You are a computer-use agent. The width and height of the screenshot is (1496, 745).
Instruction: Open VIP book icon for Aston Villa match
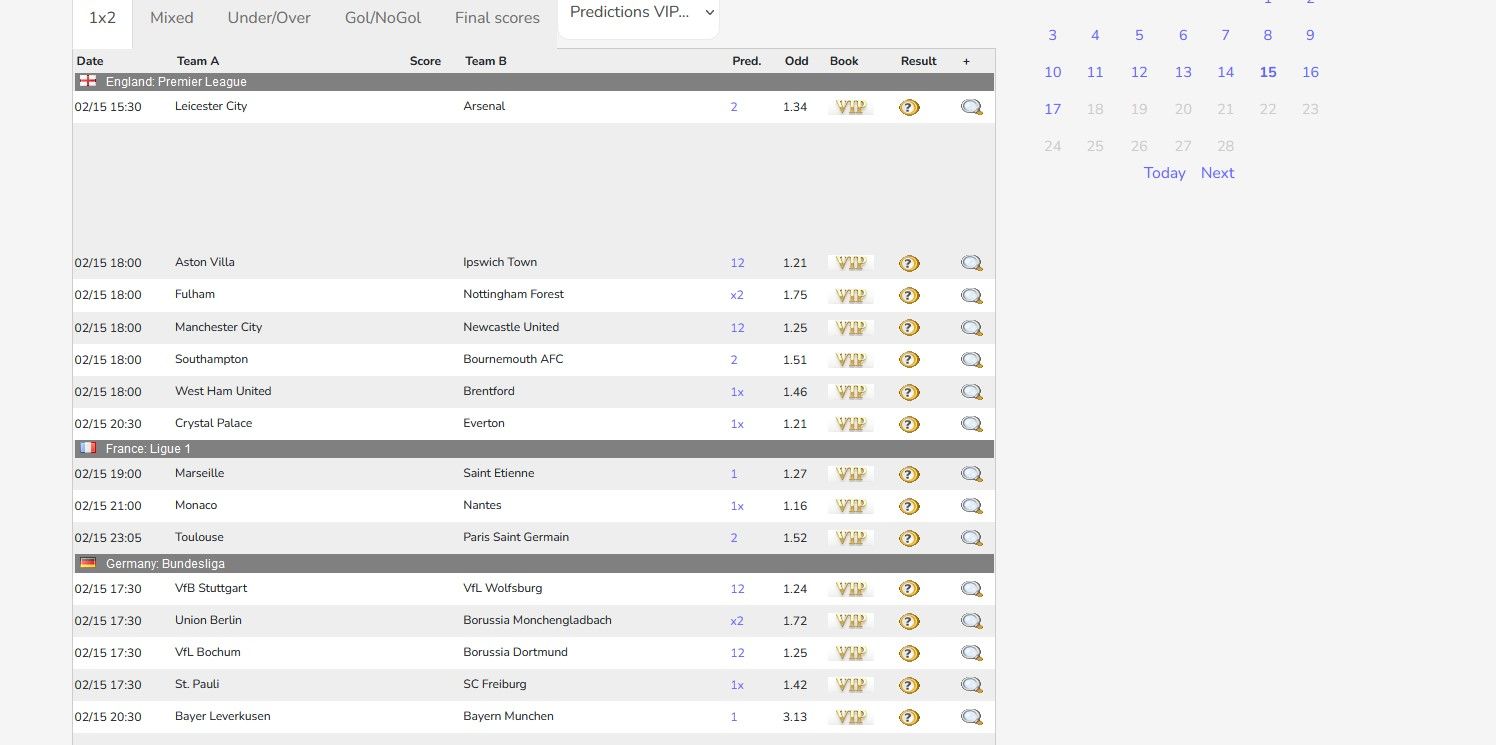point(850,263)
